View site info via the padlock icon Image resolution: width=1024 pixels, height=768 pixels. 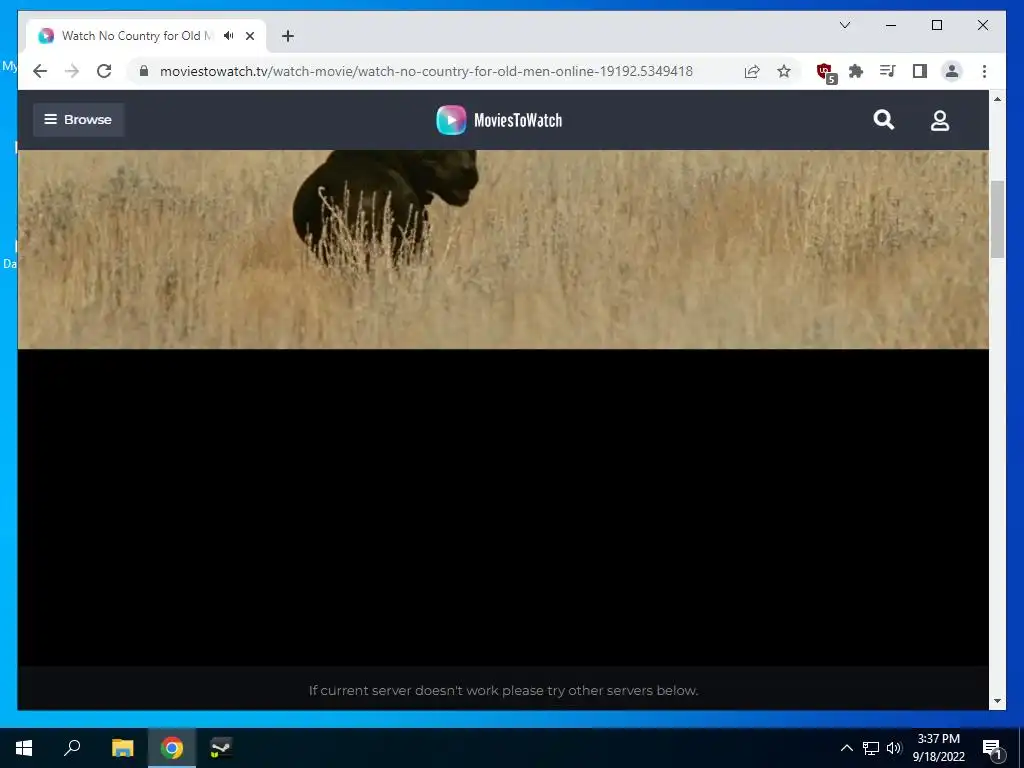pos(144,71)
